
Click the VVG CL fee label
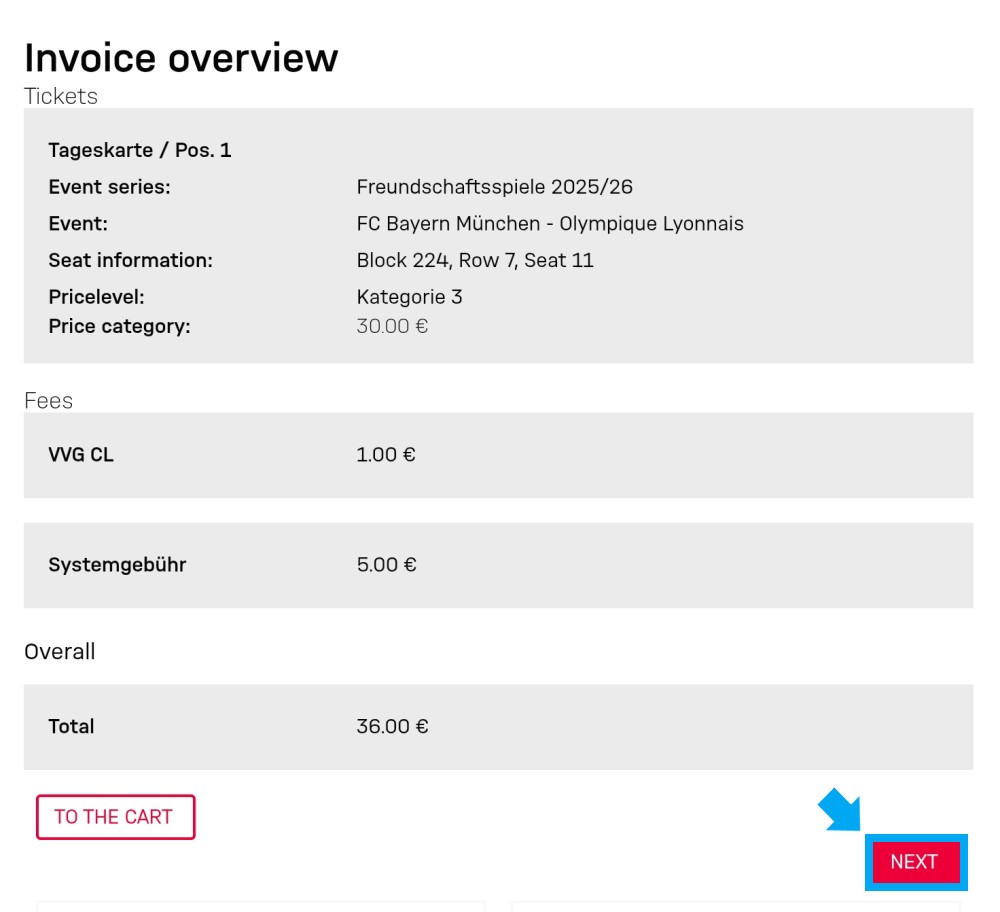81,455
